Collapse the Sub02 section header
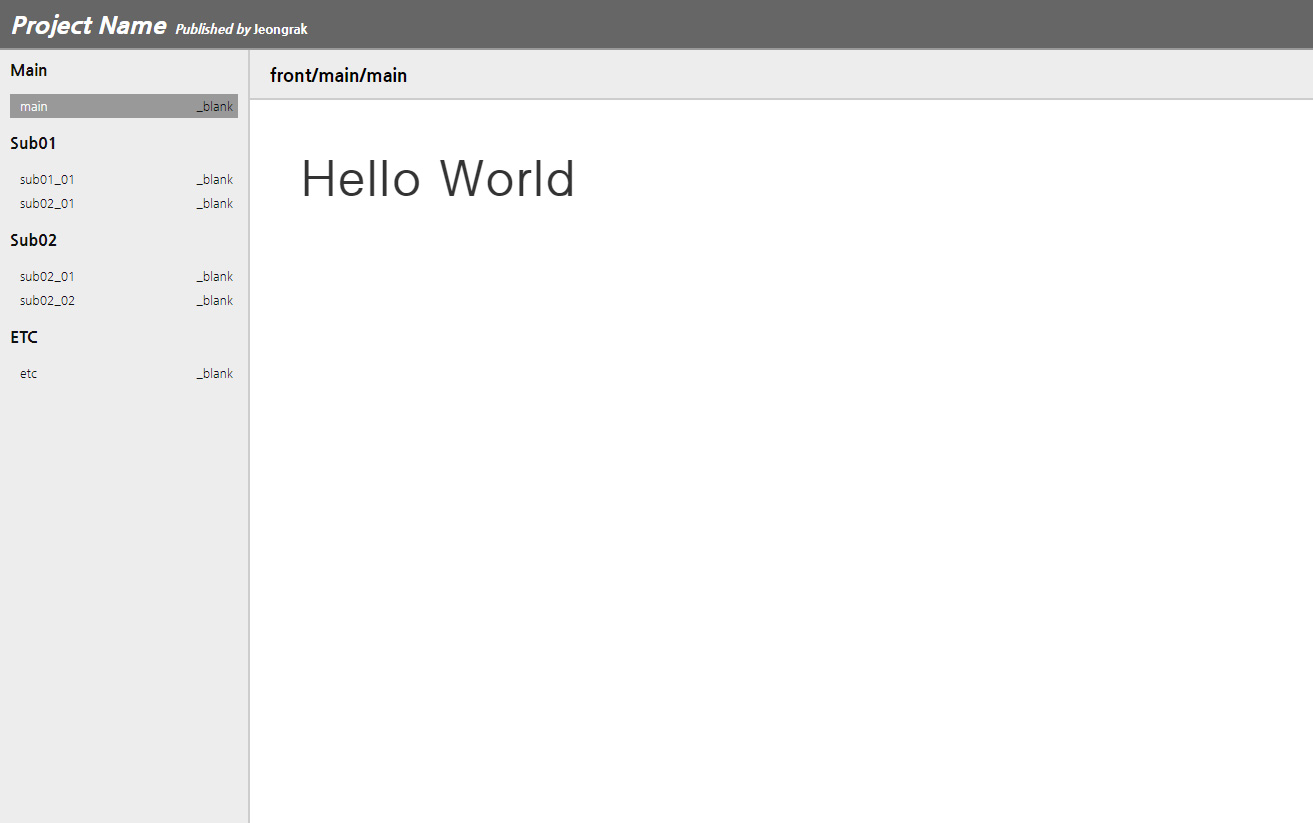 [x=33, y=240]
